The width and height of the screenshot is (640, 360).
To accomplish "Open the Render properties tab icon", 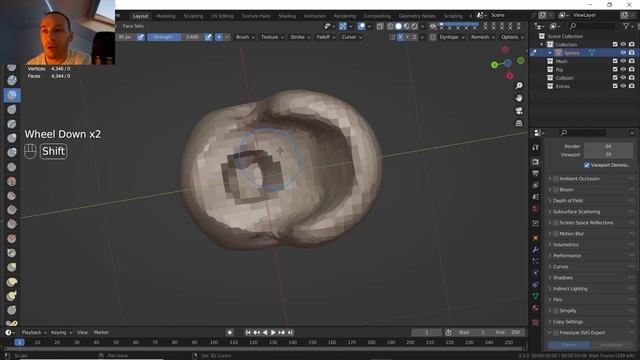I will (x=536, y=162).
